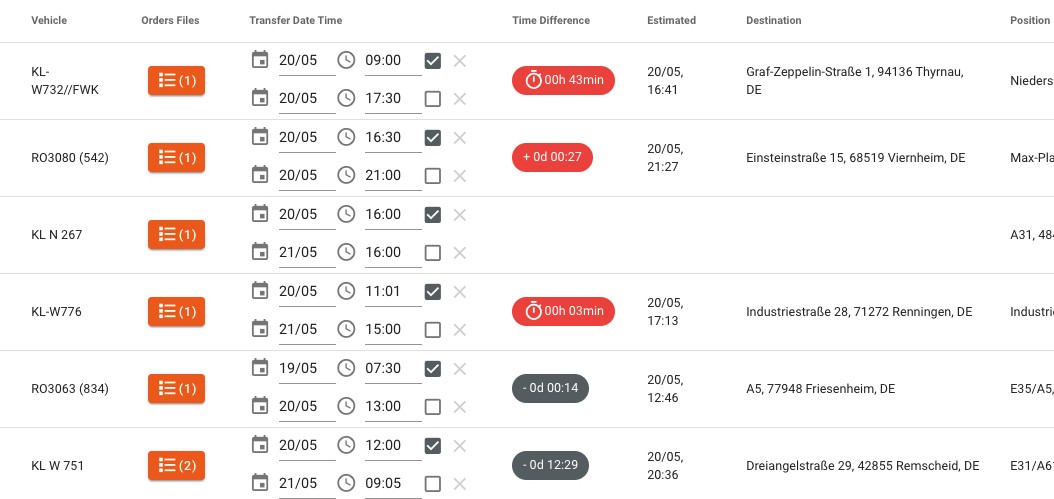
Task: Sort by Destination column header
Action: click(x=774, y=20)
